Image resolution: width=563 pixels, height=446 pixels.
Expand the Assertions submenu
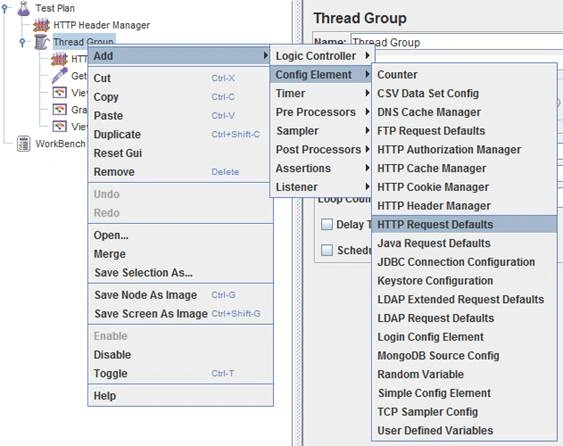click(x=322, y=168)
